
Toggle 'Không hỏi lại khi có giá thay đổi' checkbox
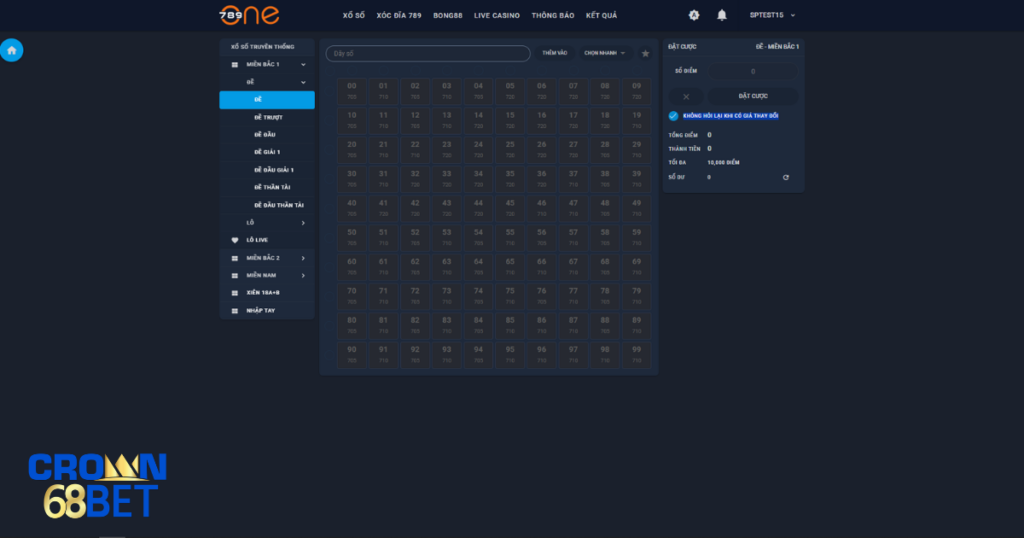[673, 116]
